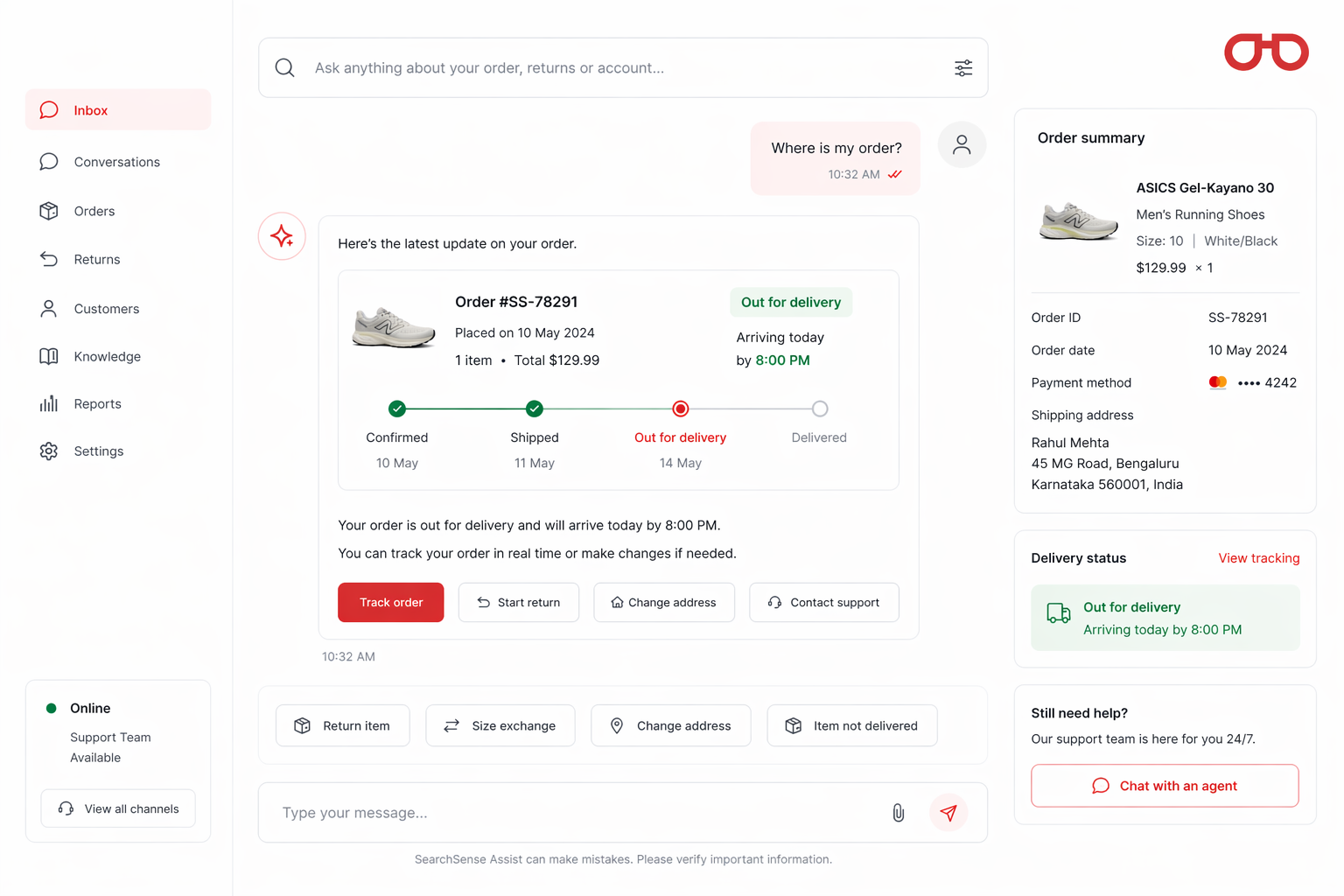This screenshot has height=896, width=1344.
Task: Click the Delivered step circle on the timeline
Action: point(820,409)
